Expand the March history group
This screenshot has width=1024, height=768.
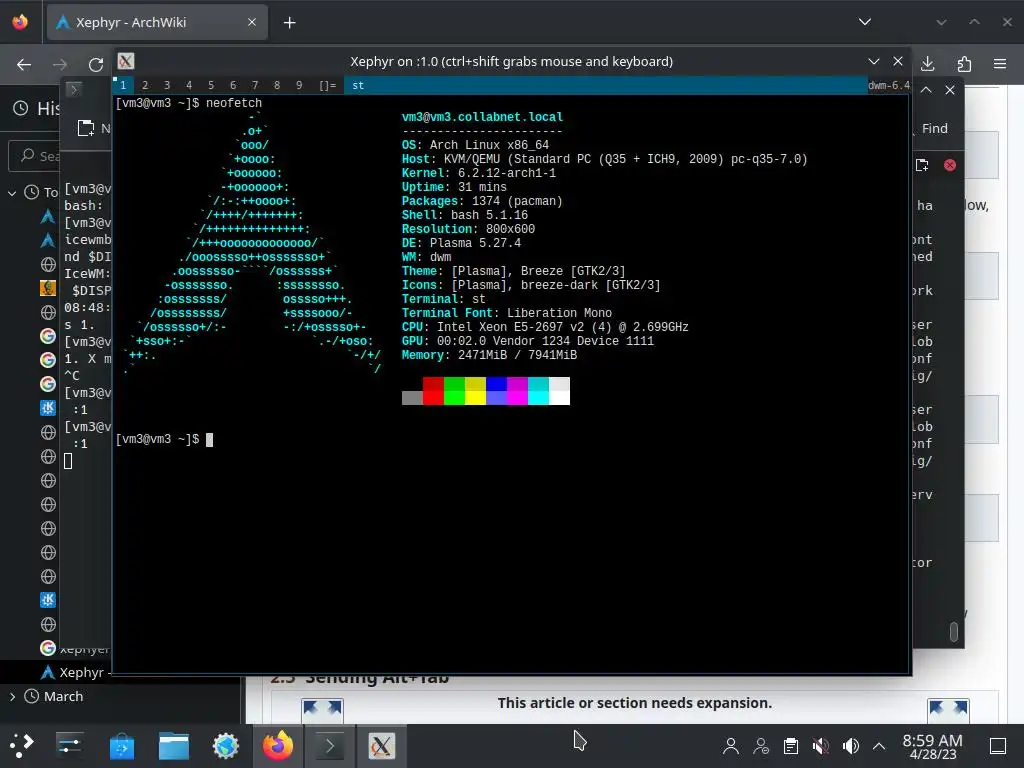coord(12,697)
